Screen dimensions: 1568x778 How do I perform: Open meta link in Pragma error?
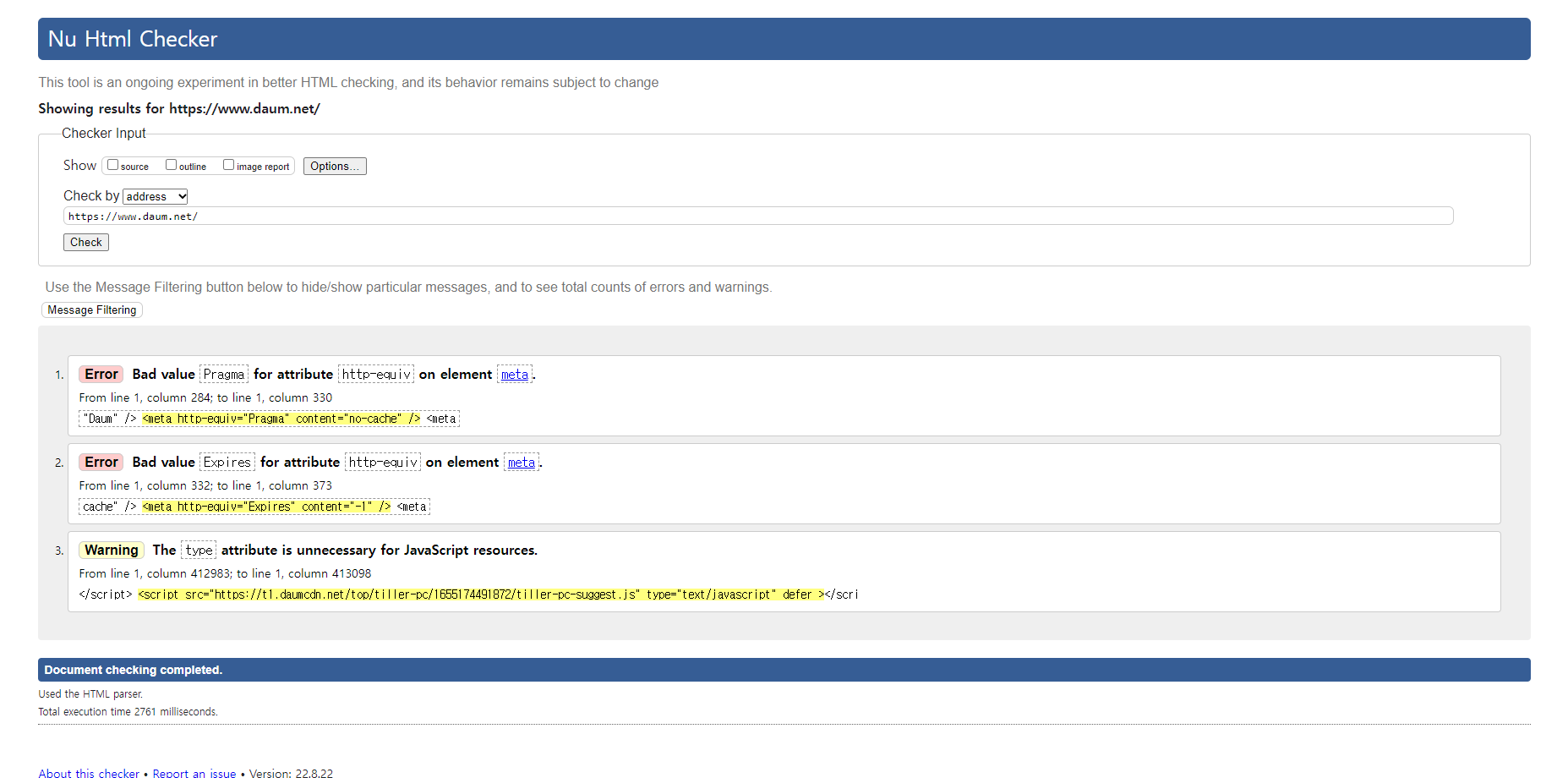(x=515, y=375)
